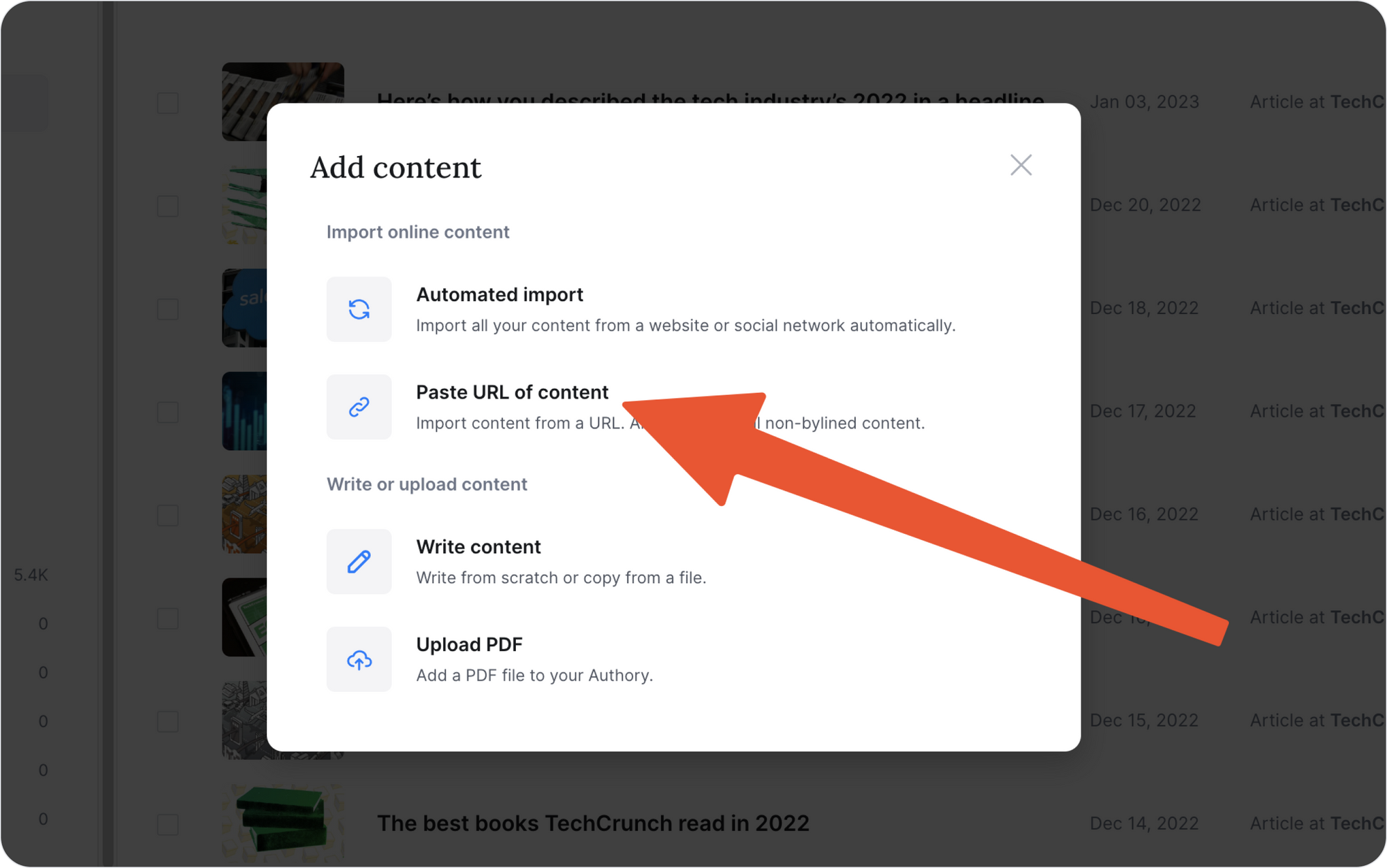Click the 'Dec 20, 2022' date
1387x868 pixels.
(x=1145, y=205)
